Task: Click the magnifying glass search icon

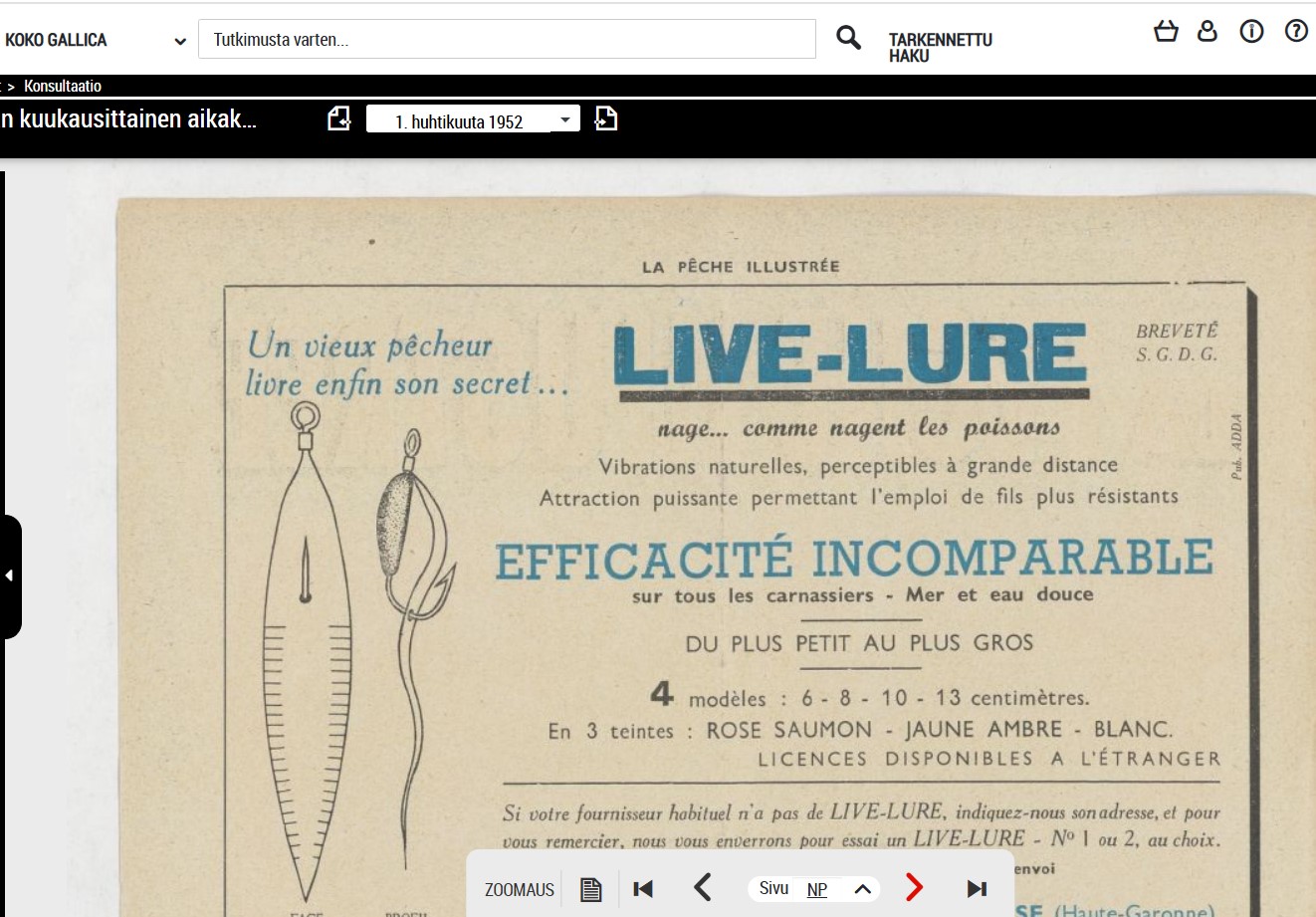Action: 848,39
